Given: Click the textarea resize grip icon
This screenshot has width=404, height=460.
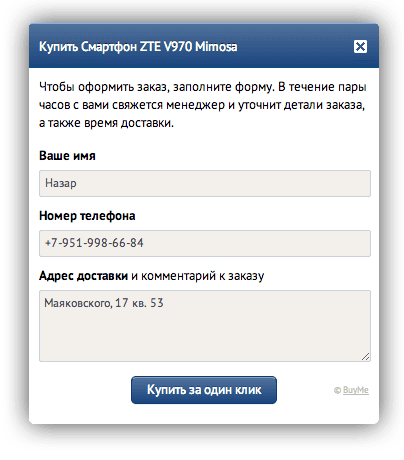Looking at the screenshot, I should pos(366,357).
